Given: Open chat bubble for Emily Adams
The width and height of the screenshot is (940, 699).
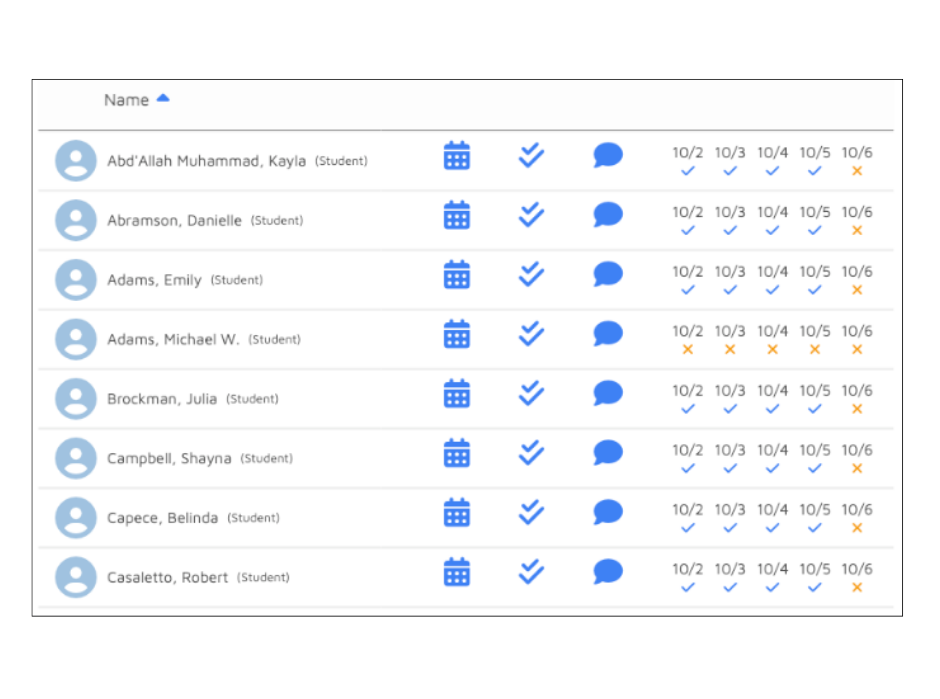Looking at the screenshot, I should point(608,275).
